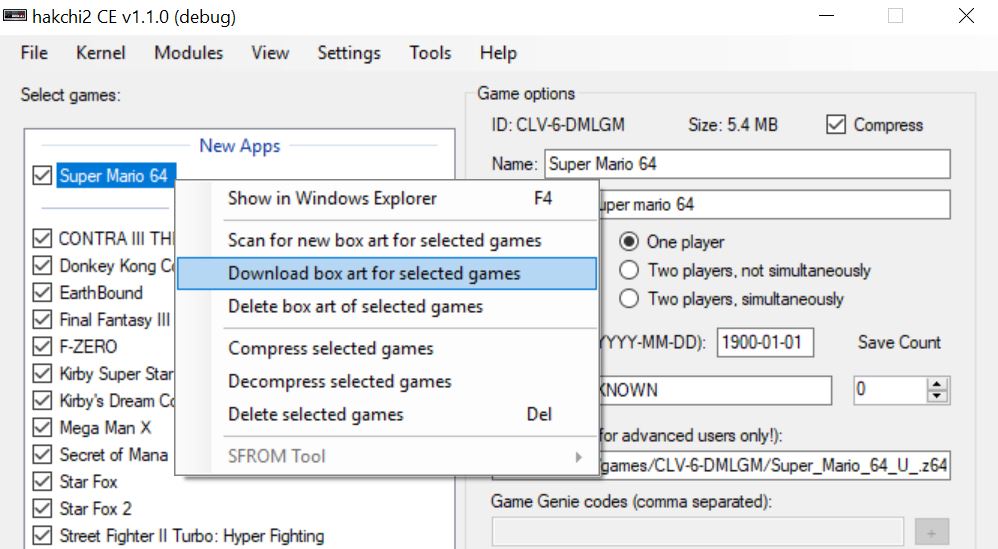Choose Delete box art of selected games
This screenshot has height=549, width=998.
click(387, 307)
